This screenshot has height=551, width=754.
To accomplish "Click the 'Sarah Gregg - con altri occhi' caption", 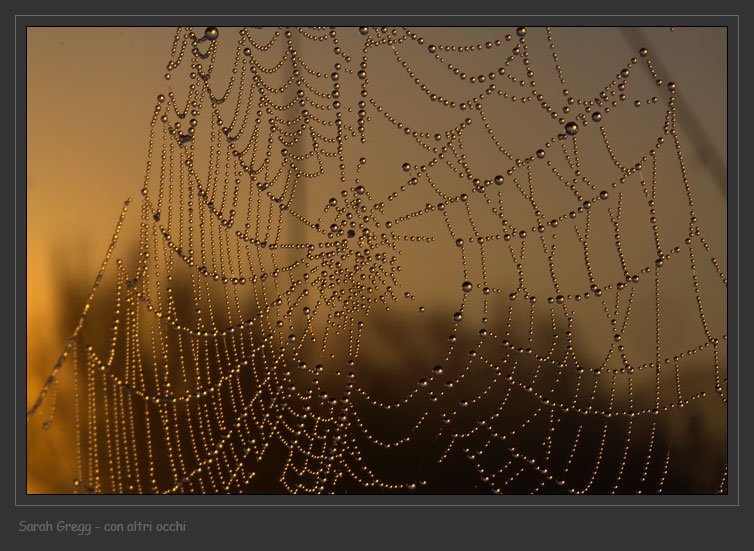I will (x=102, y=526).
